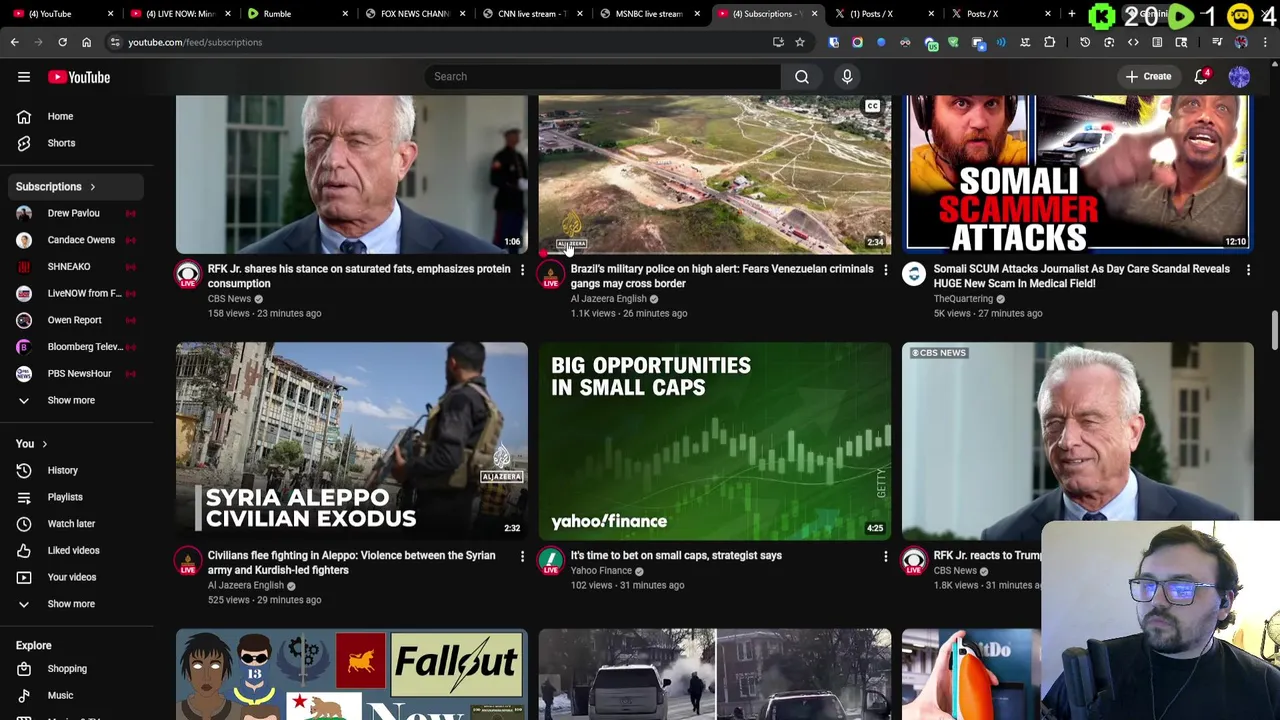
Task: Open Brazil military police video thumbnail
Action: click(x=715, y=174)
